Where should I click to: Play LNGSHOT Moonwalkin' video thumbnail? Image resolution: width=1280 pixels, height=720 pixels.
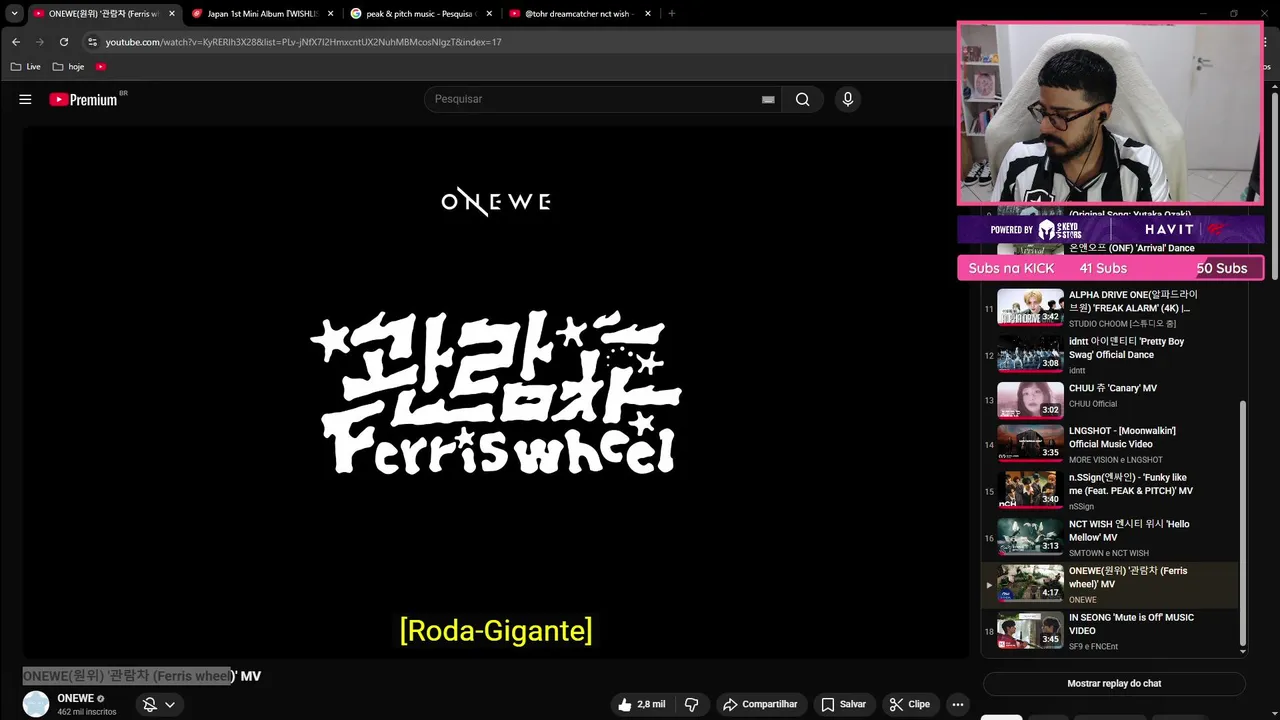(1031, 444)
